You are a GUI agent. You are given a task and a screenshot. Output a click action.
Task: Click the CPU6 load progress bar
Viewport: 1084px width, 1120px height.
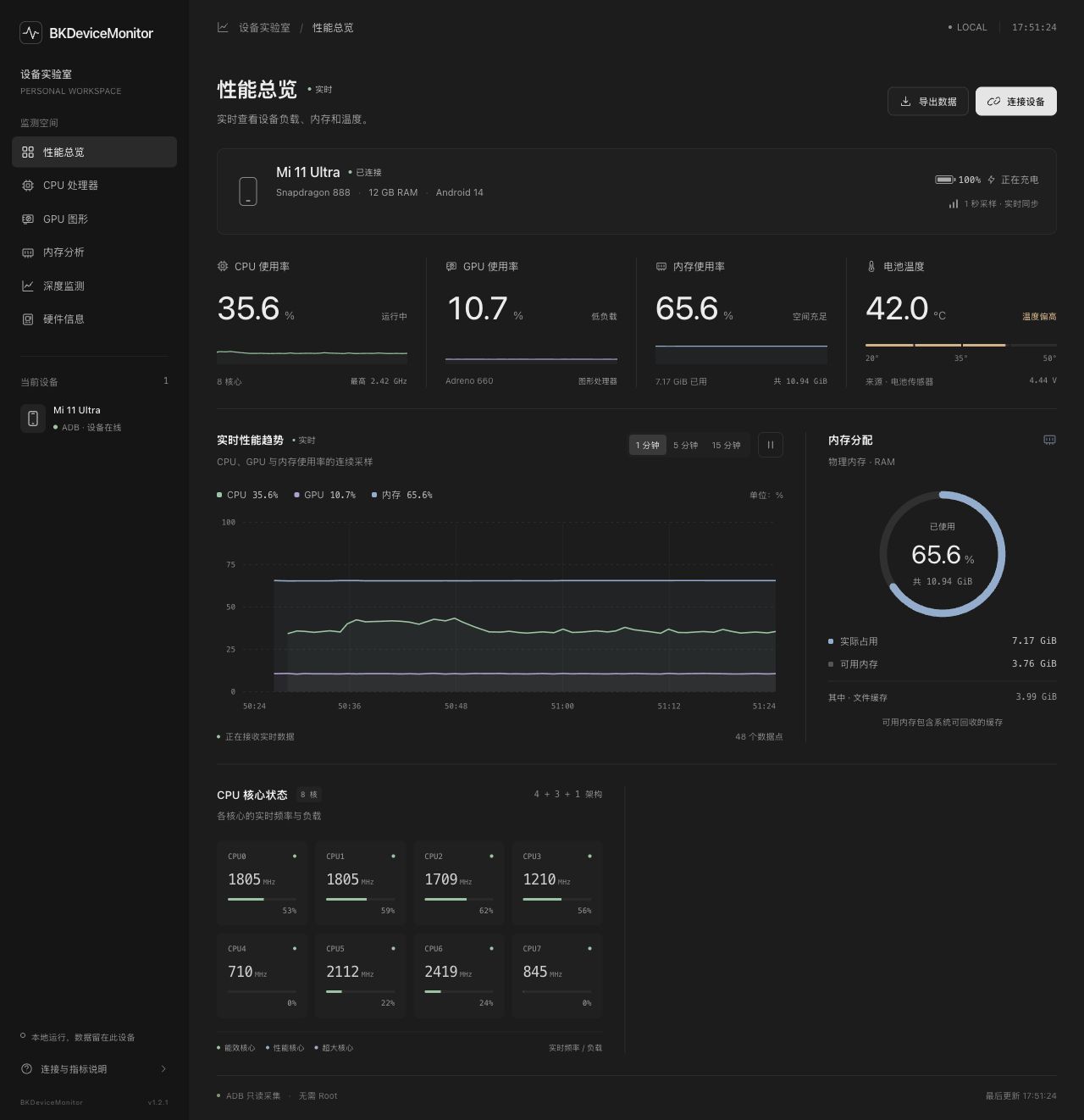point(459,991)
